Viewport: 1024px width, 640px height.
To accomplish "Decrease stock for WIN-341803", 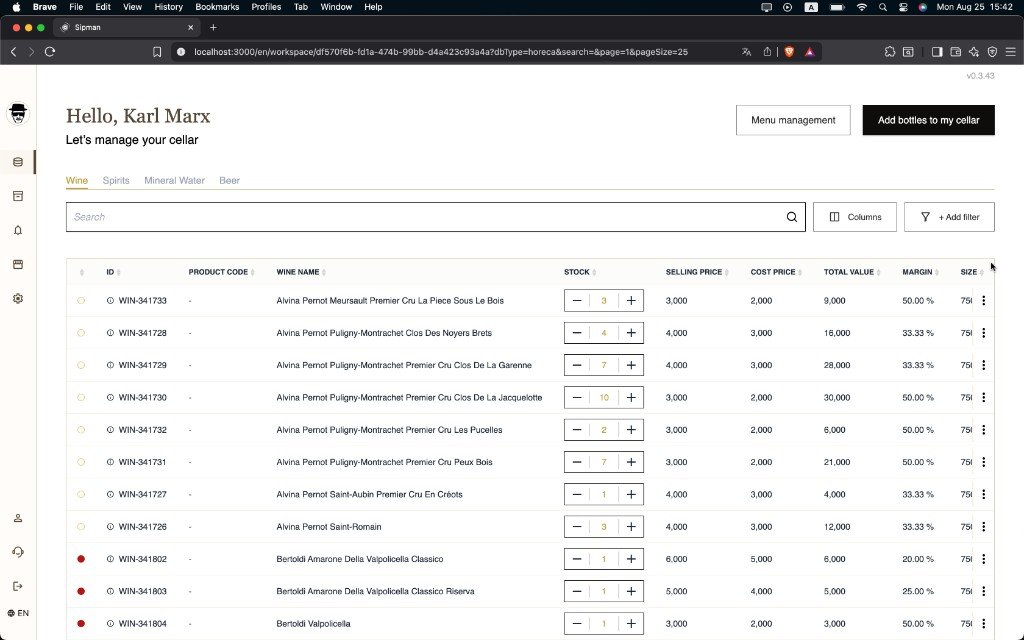I will coord(577,591).
